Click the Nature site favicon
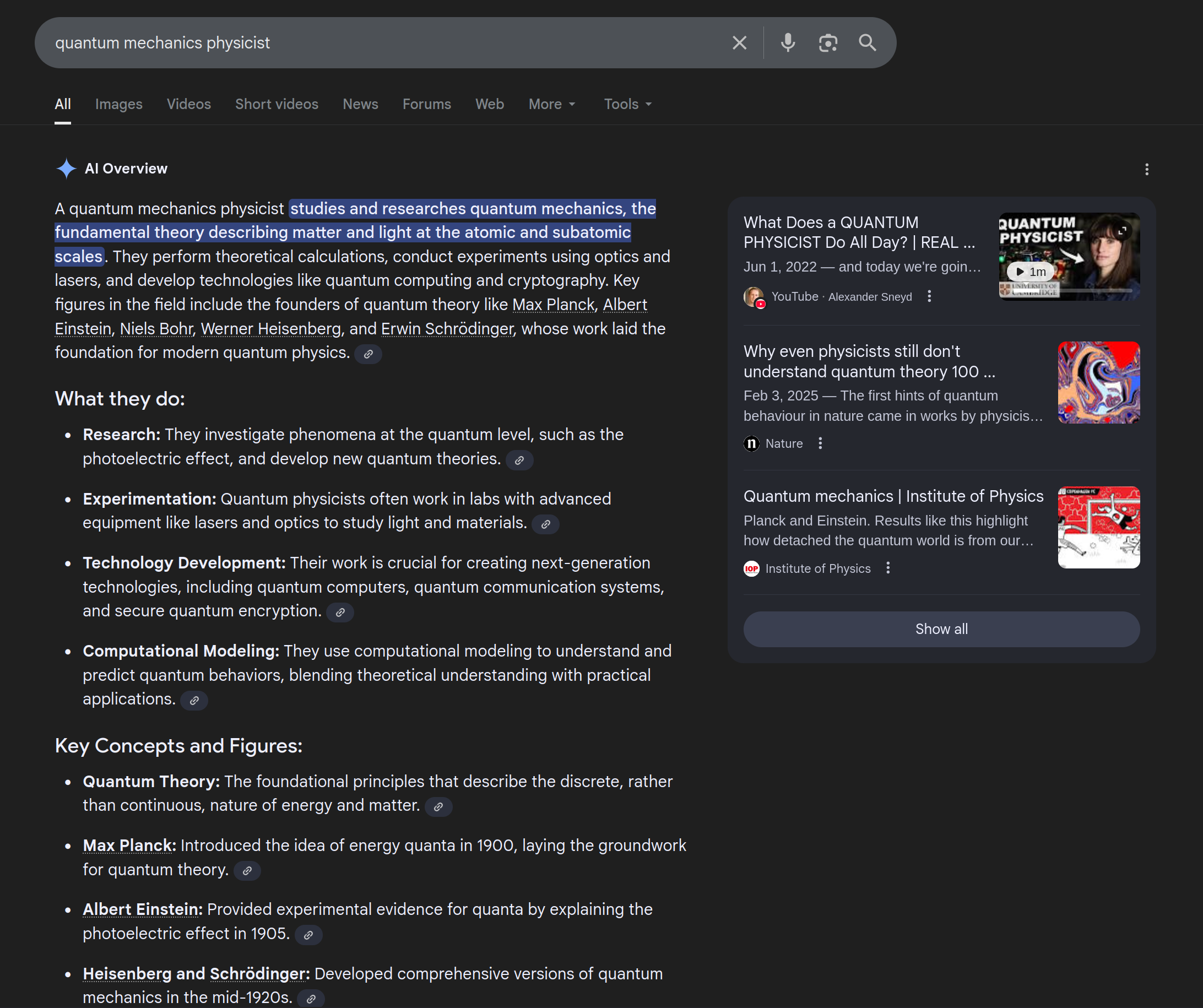Screen dimensions: 1203x1008 (751, 443)
